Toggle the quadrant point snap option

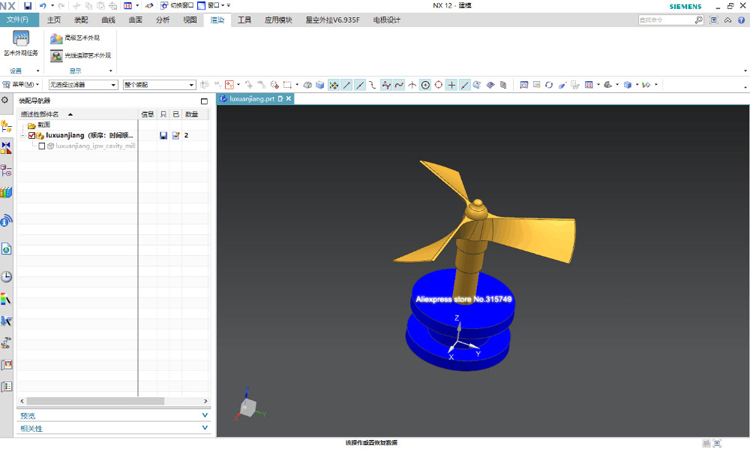tap(438, 85)
